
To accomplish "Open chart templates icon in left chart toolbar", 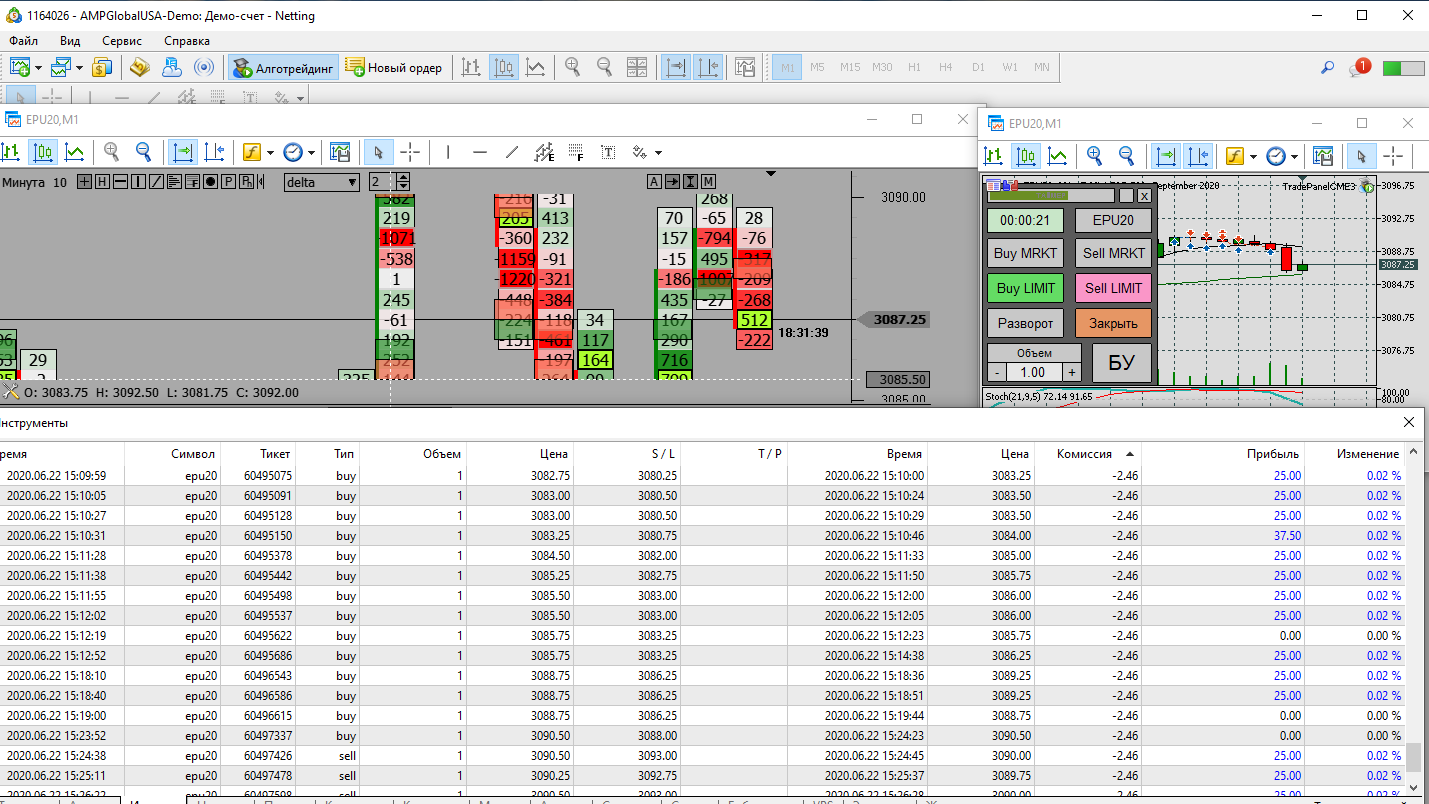I will click(340, 153).
